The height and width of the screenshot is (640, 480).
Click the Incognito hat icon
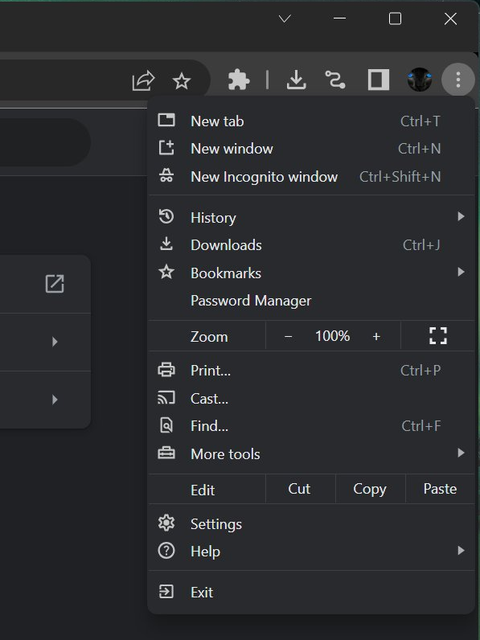(x=166, y=176)
